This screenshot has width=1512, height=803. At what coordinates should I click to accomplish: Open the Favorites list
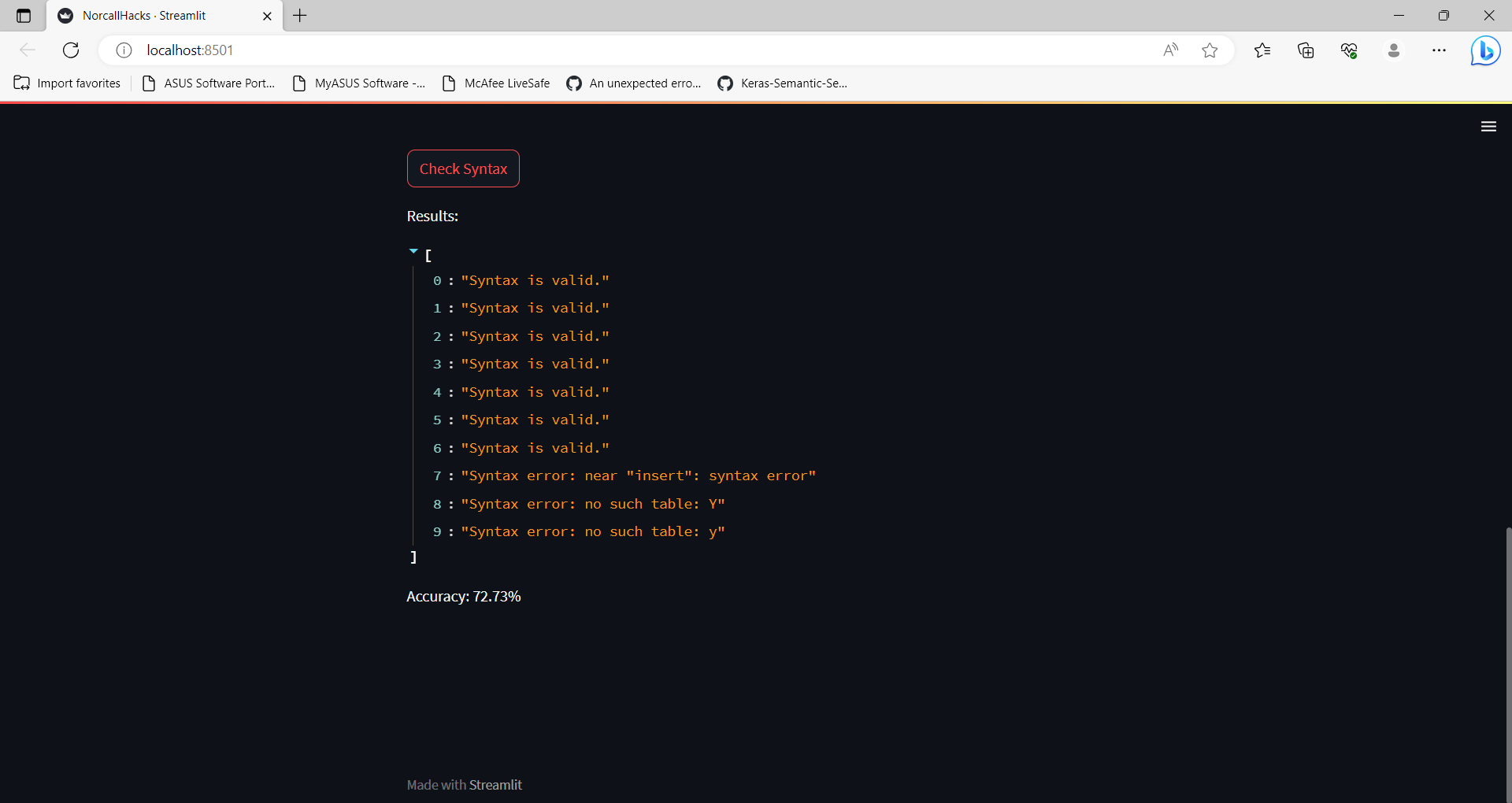coord(1262,50)
